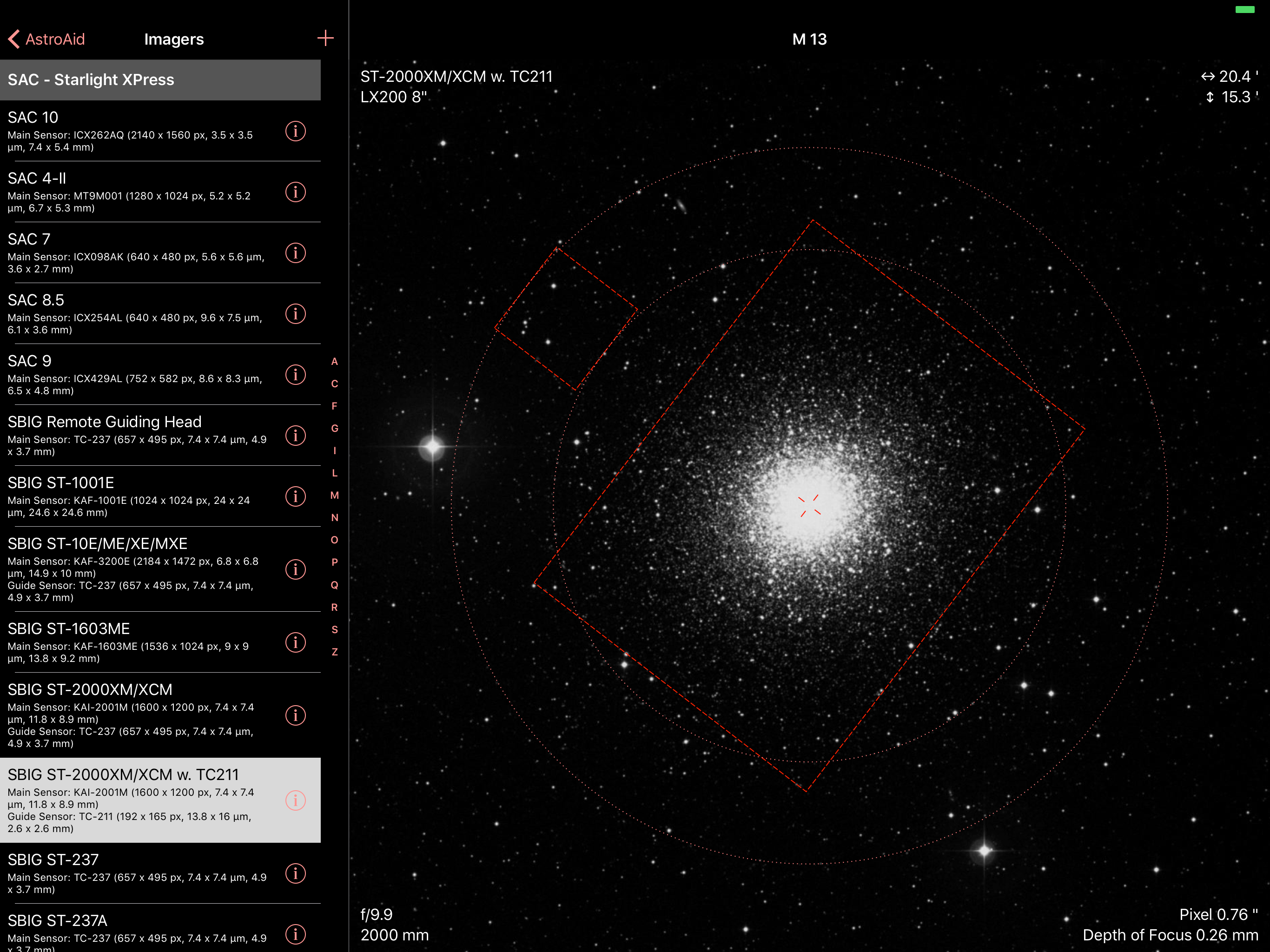The image size is (1270, 952).
Task: Jump to section S in index
Action: (334, 629)
